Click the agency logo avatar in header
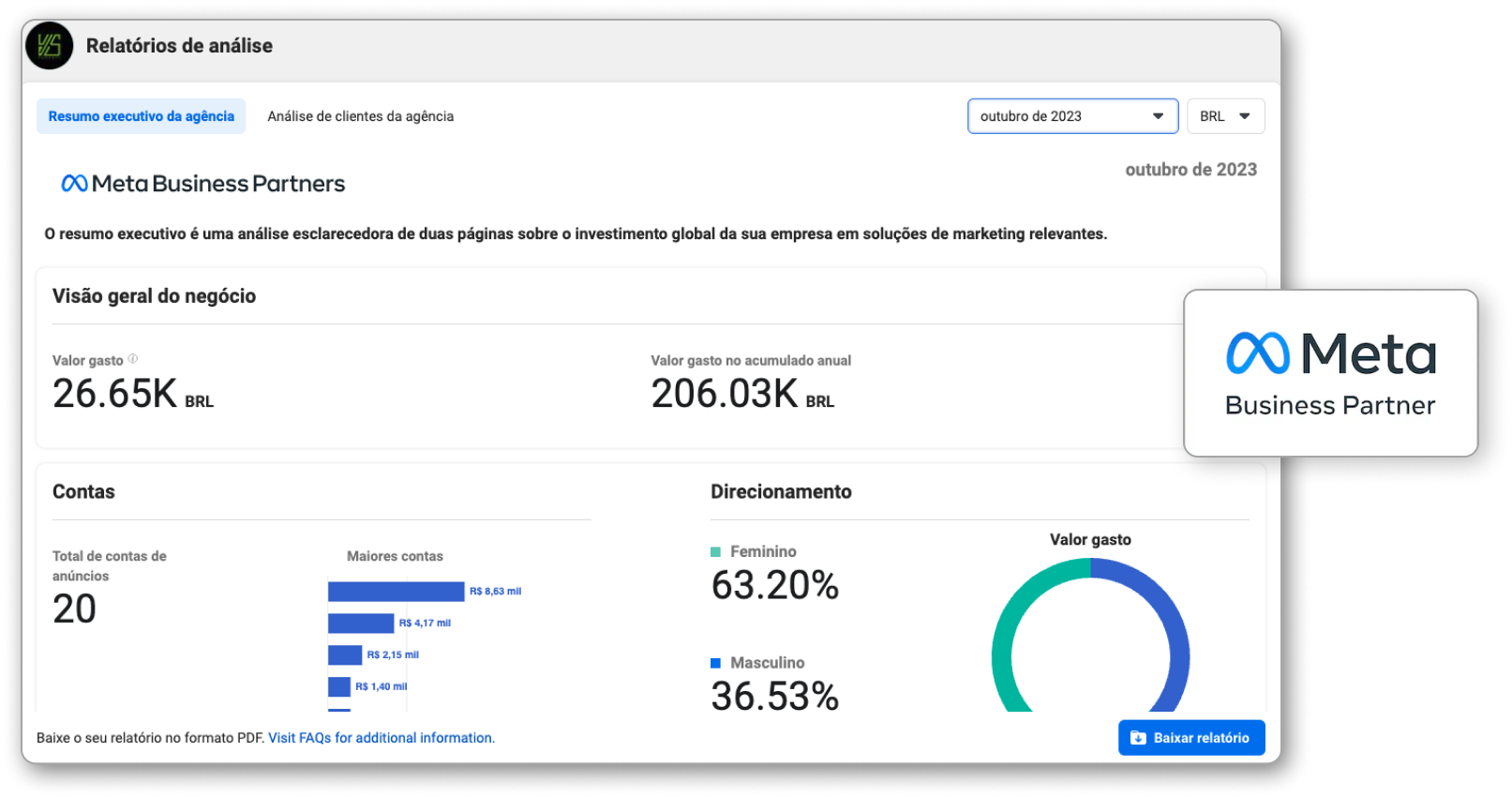Screen dimensions: 1512x797 tap(50, 45)
